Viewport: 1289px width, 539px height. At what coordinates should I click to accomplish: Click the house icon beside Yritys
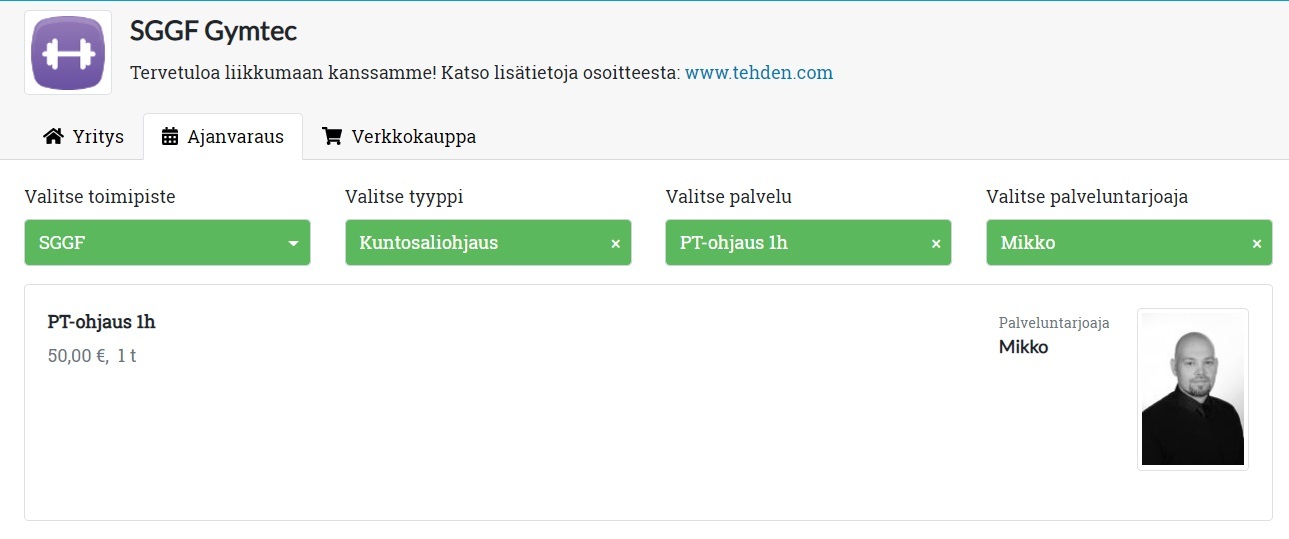coord(54,137)
